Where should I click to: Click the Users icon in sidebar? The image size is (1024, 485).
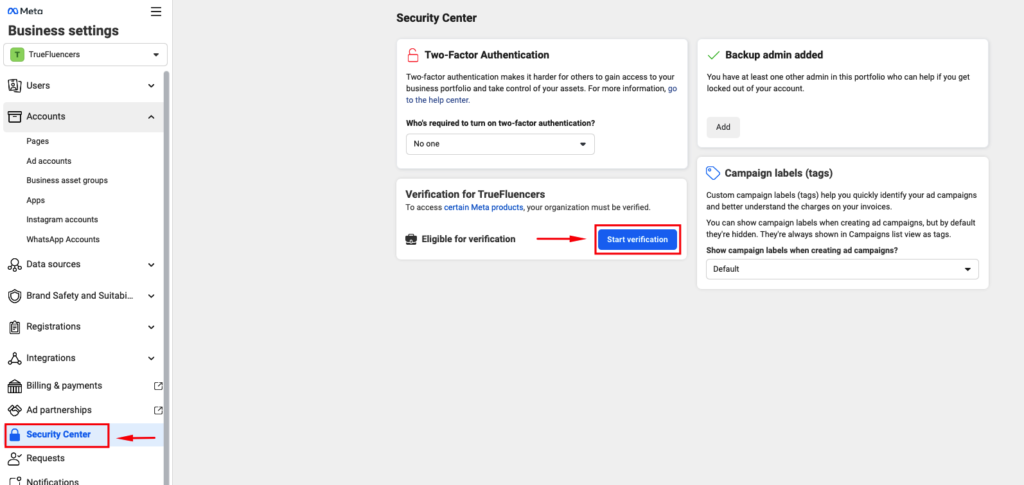(14, 86)
